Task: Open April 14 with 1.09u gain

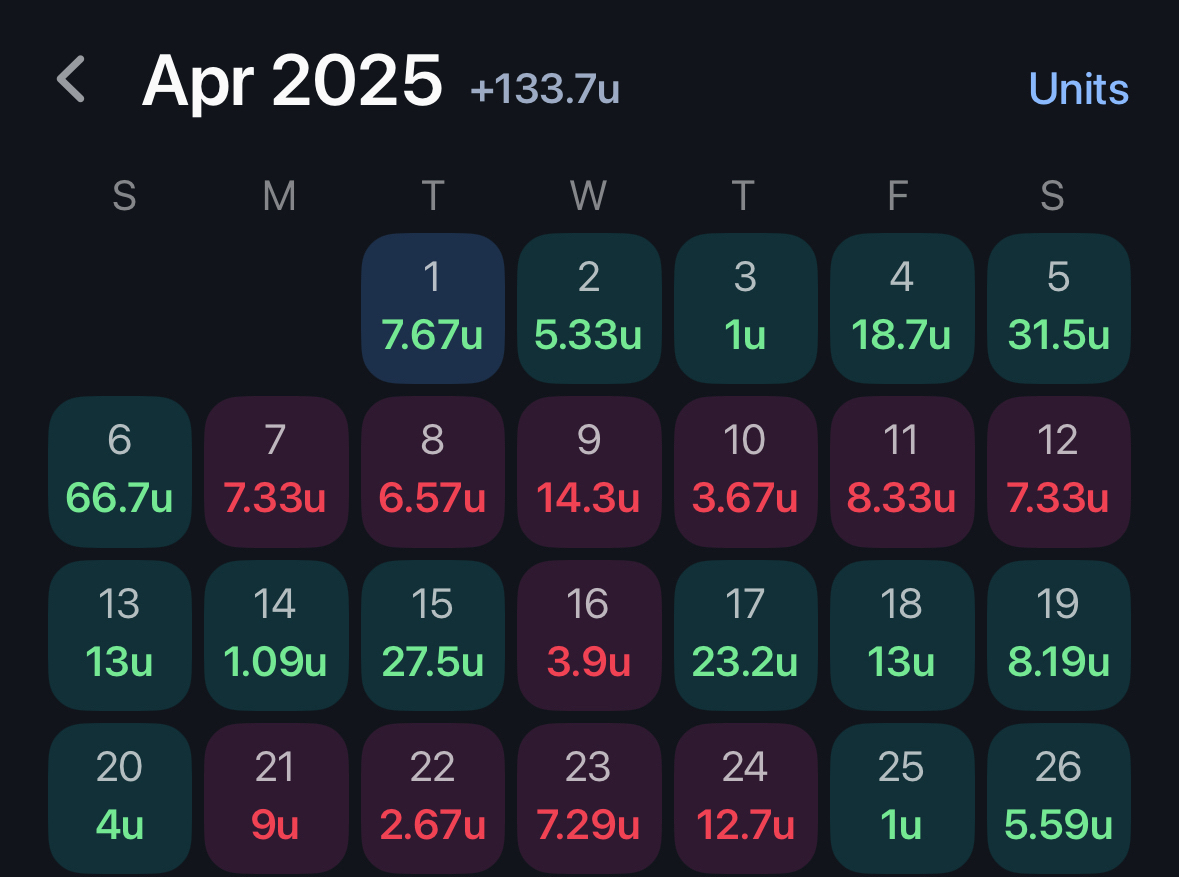Action: click(276, 634)
